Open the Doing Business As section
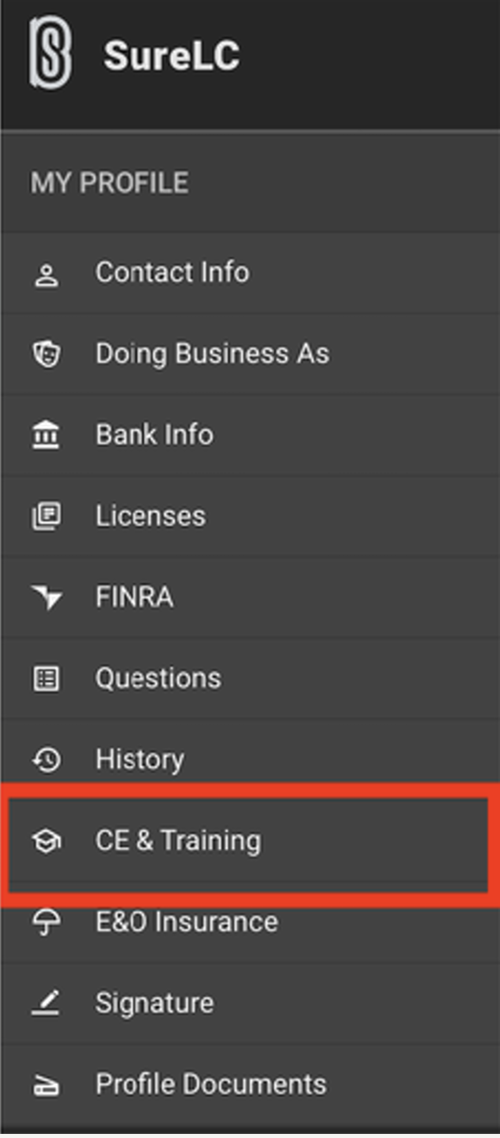 pos(250,355)
